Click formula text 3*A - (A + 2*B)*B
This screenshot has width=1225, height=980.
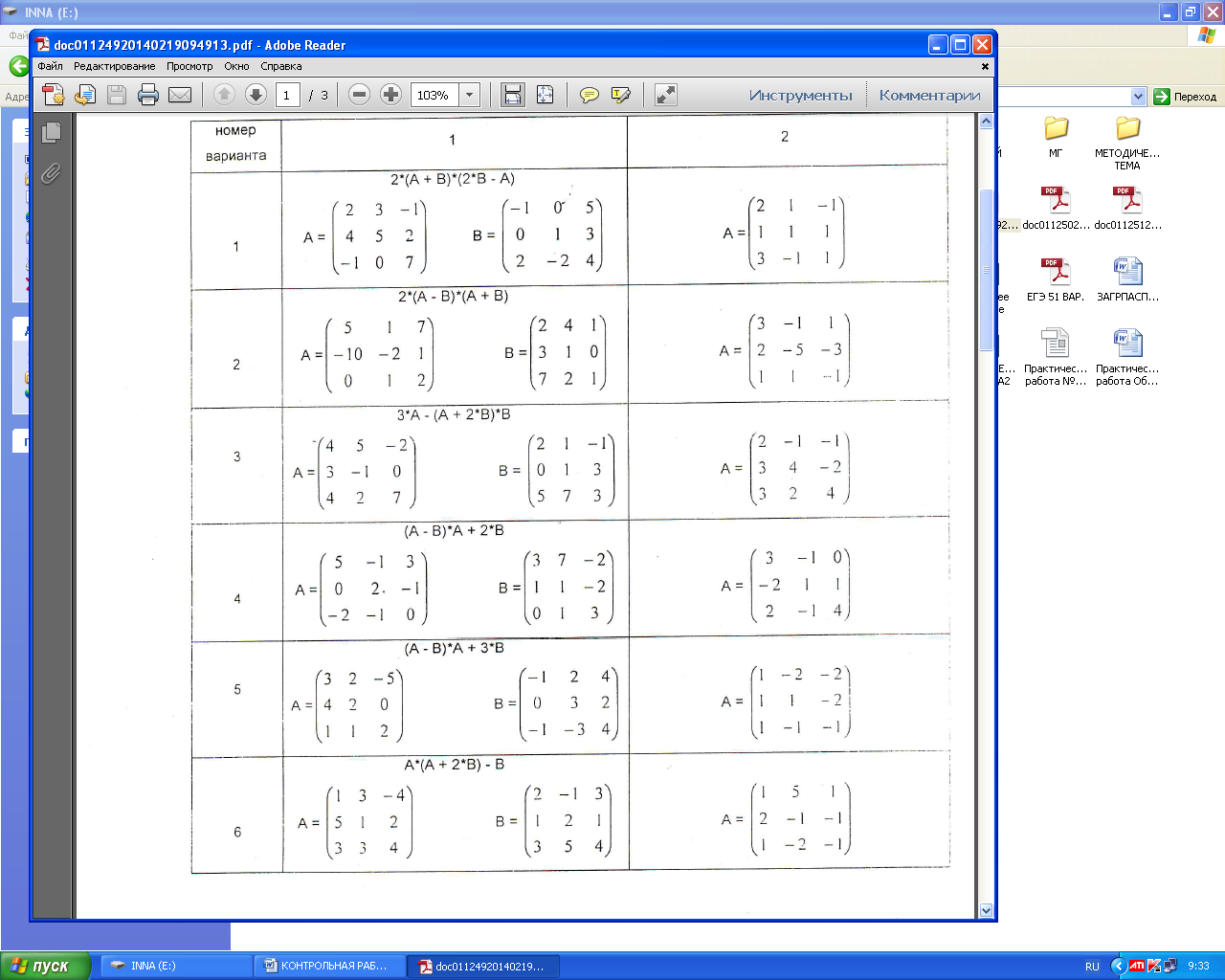pyautogui.click(x=454, y=414)
